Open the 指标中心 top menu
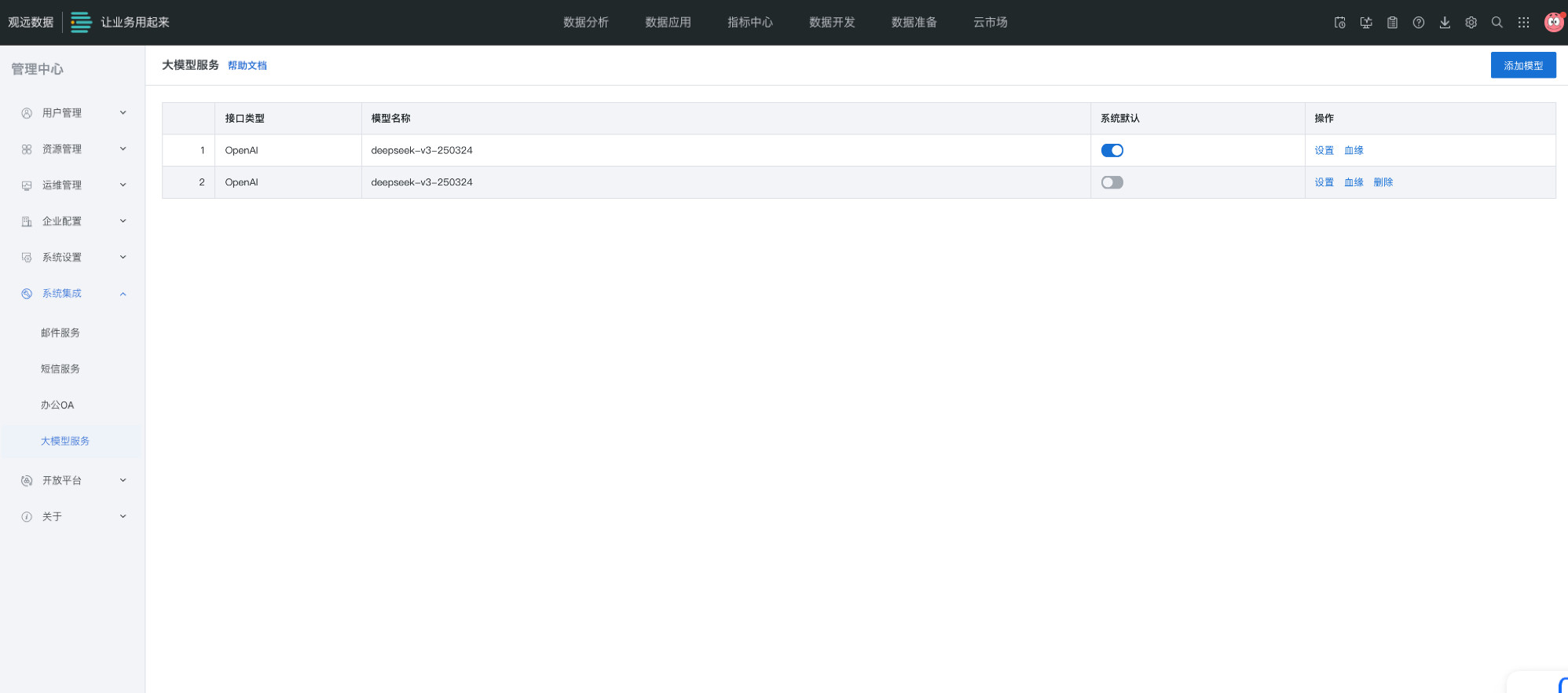 coord(749,23)
